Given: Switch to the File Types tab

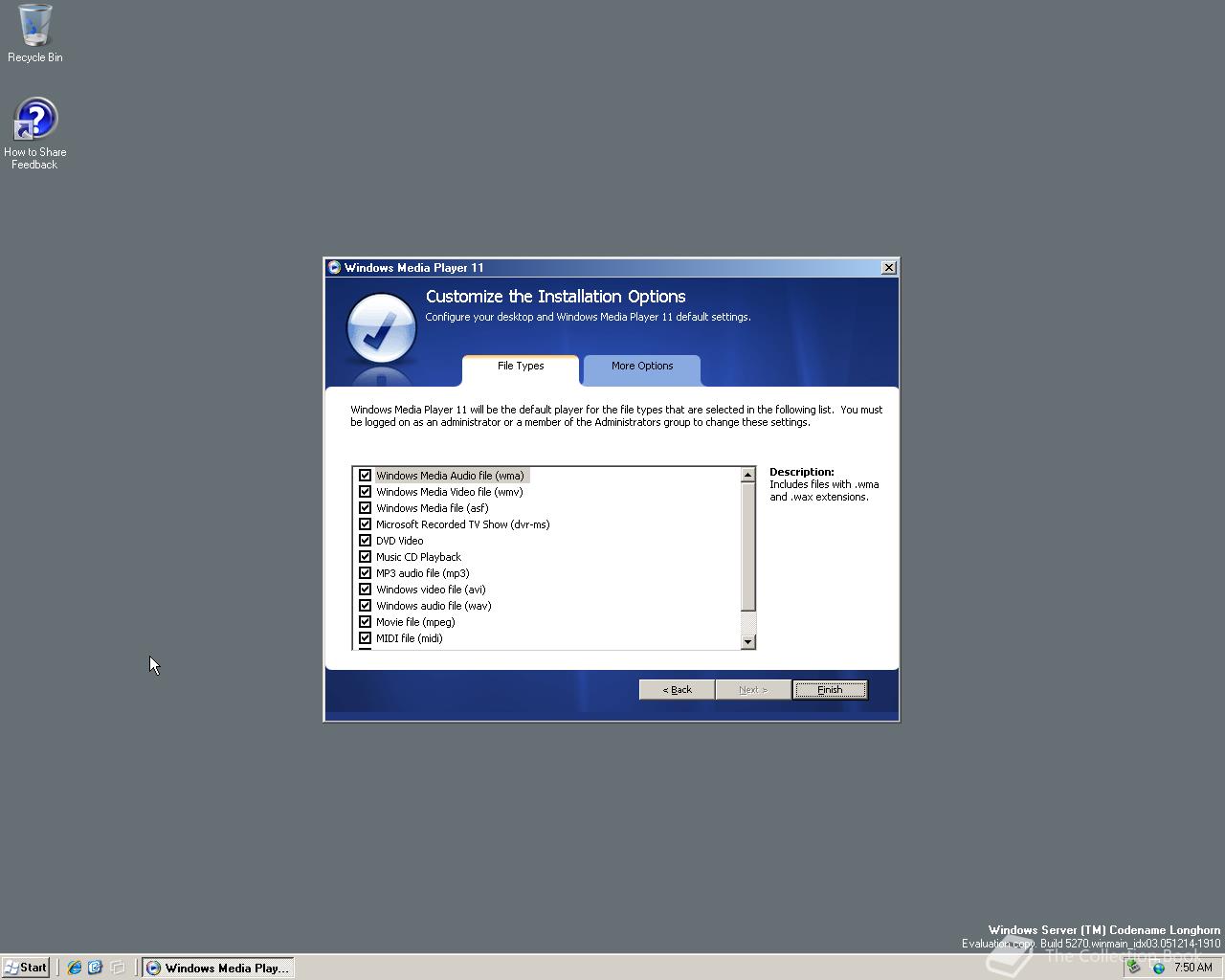Looking at the screenshot, I should [521, 368].
